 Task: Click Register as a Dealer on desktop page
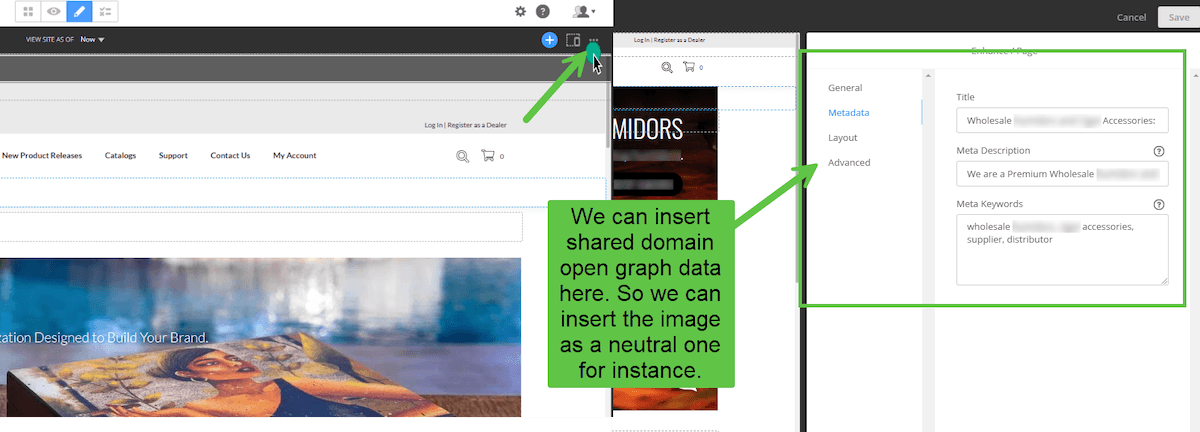477,125
